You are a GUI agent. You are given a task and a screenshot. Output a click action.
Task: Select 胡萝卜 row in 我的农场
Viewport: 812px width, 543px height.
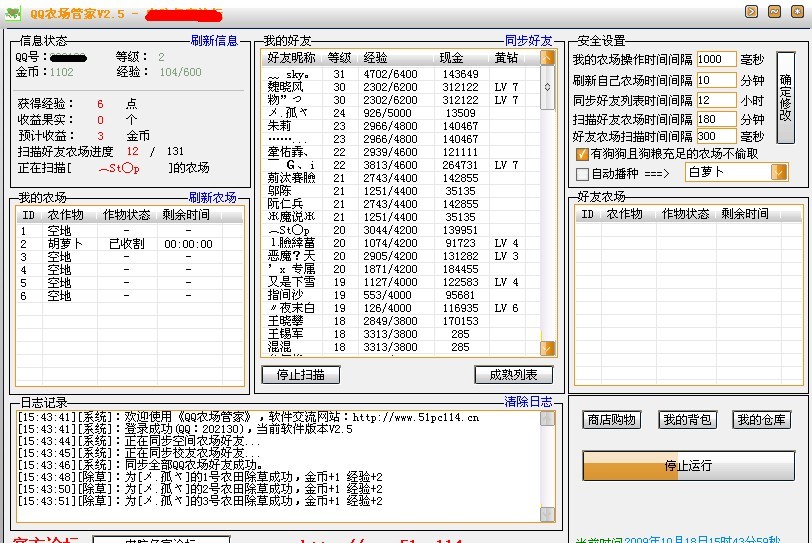(x=129, y=244)
